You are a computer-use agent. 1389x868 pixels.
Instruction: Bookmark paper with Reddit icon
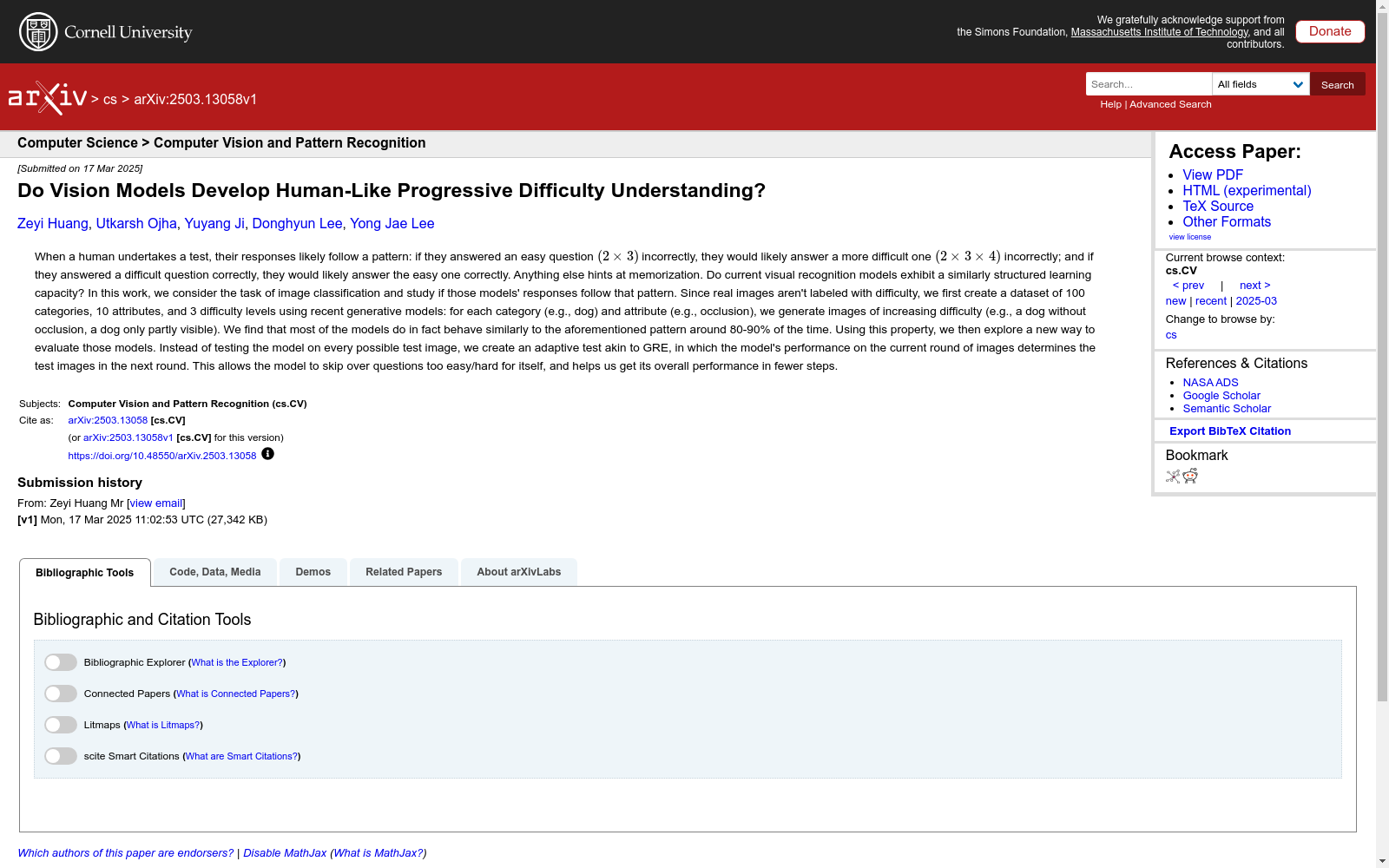pos(1190,476)
